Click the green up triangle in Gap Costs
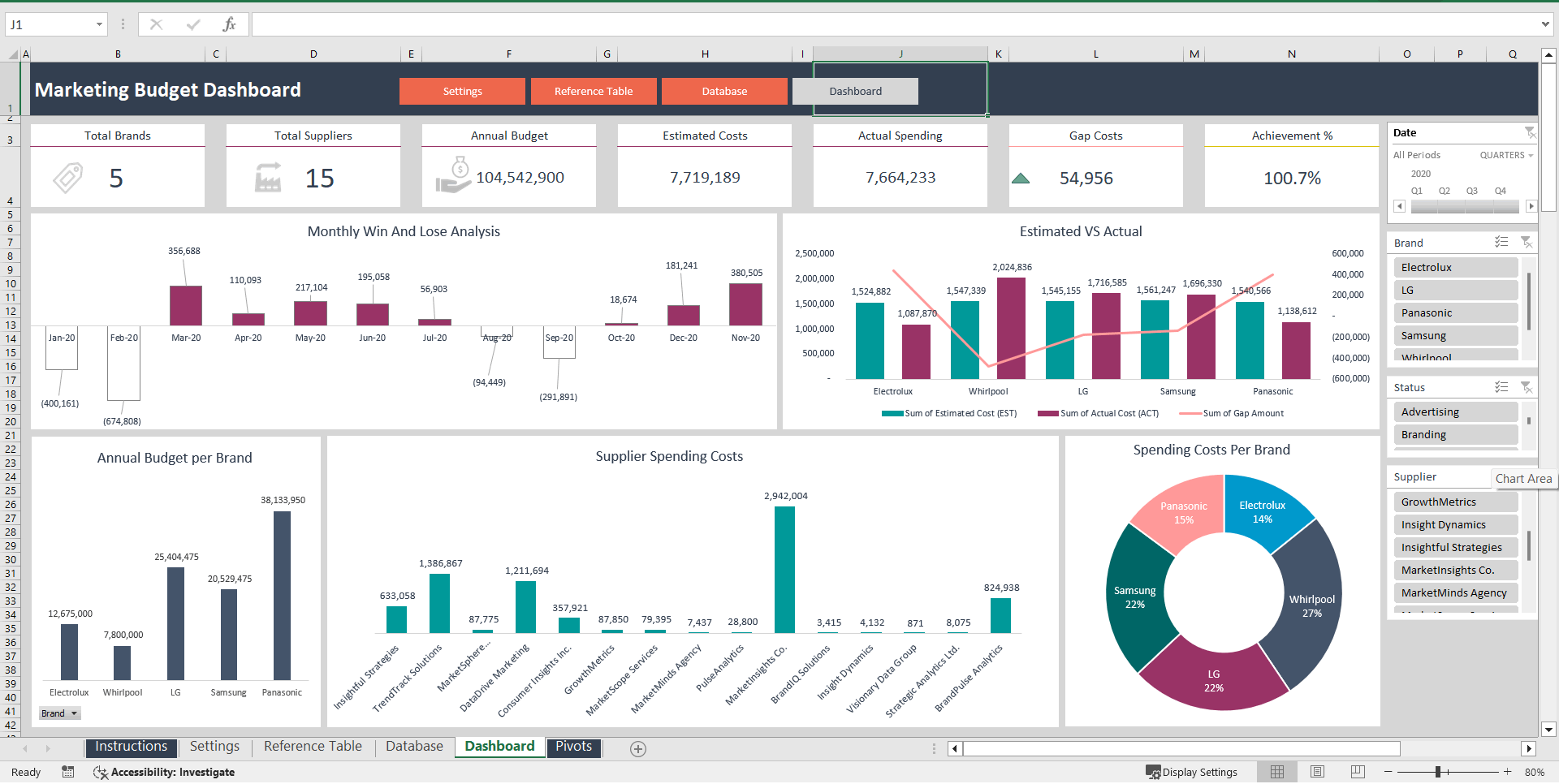This screenshot has width=1559, height=784. pos(1021,179)
